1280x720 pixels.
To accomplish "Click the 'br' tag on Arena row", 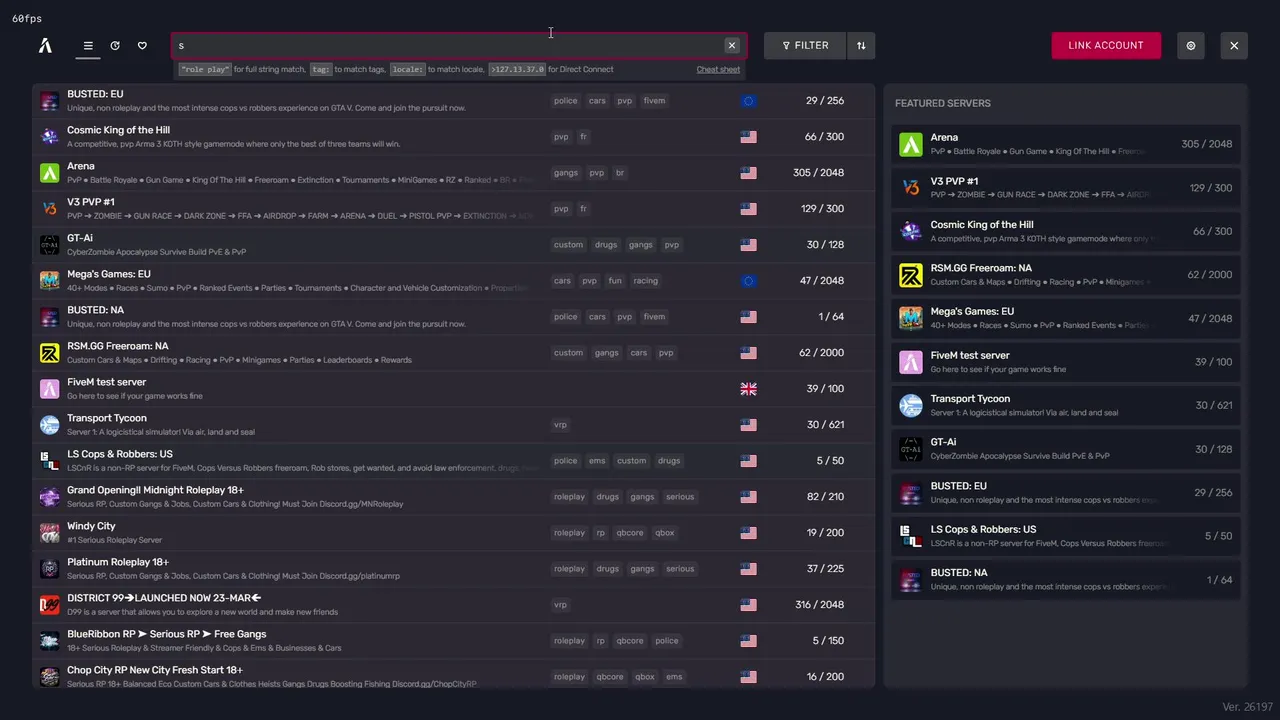I will point(620,173).
